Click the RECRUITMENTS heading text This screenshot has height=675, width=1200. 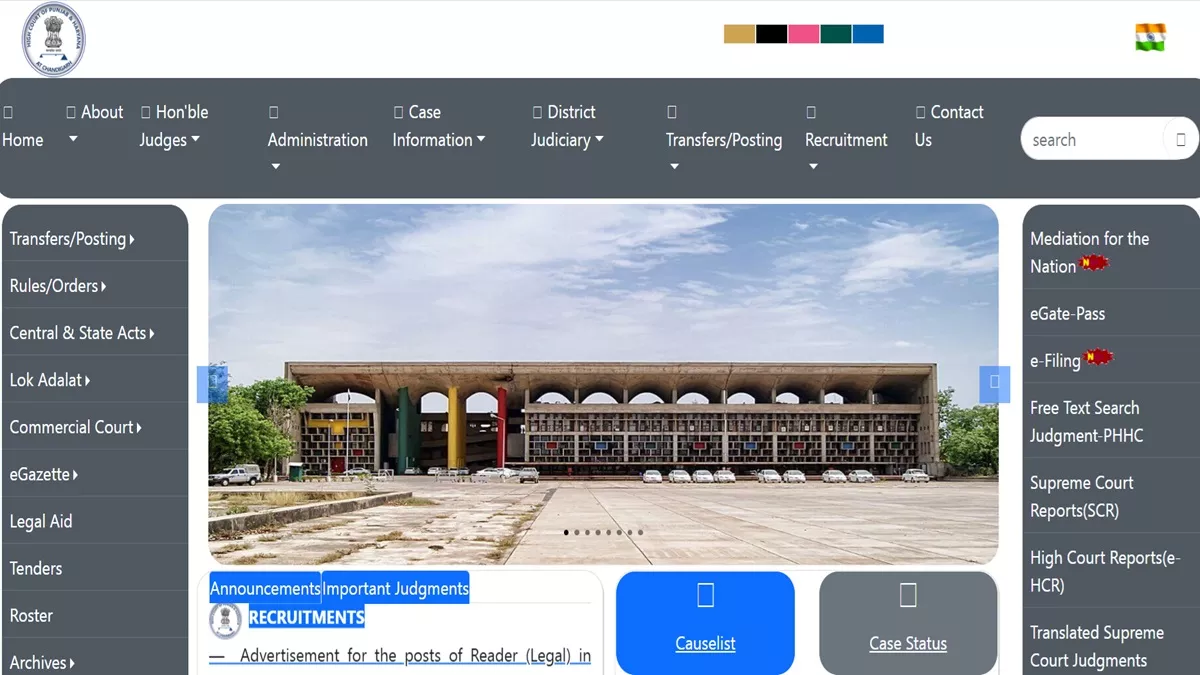pyautogui.click(x=306, y=618)
